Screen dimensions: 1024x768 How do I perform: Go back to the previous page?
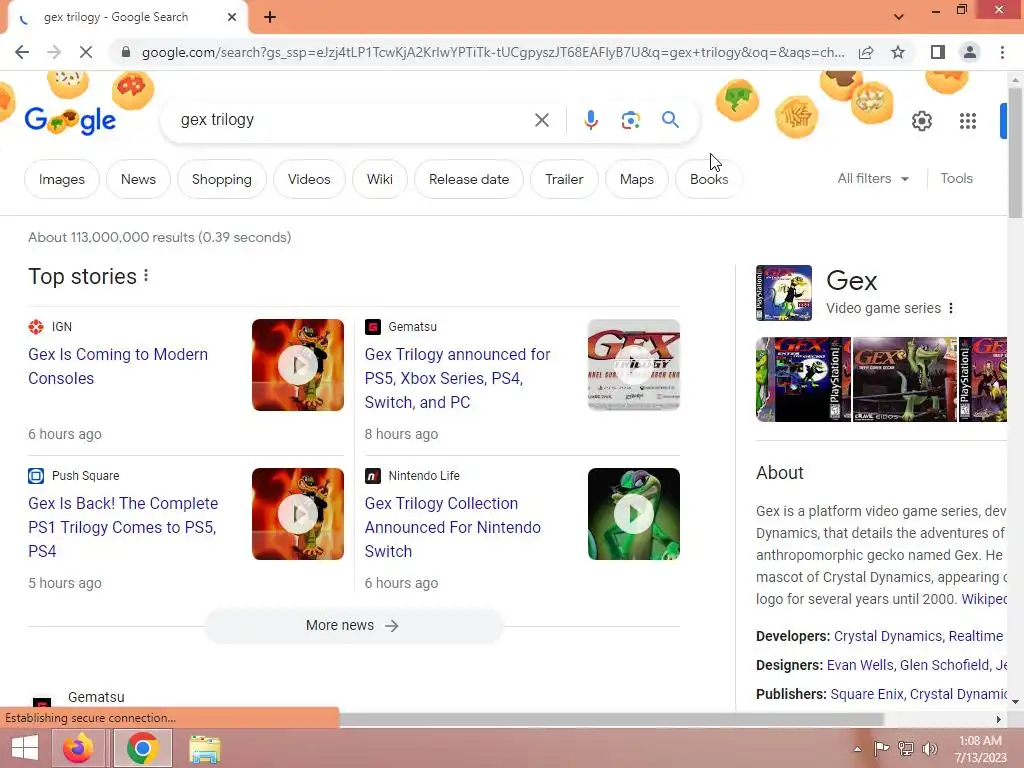pos(22,52)
